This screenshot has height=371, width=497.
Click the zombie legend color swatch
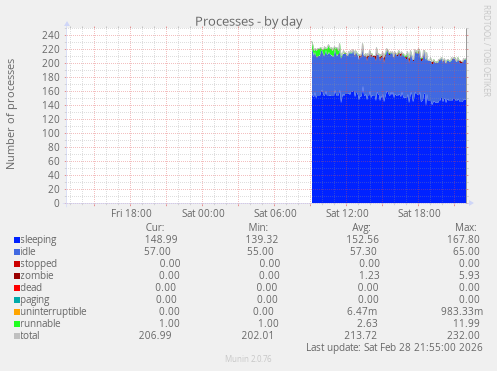(x=17, y=276)
